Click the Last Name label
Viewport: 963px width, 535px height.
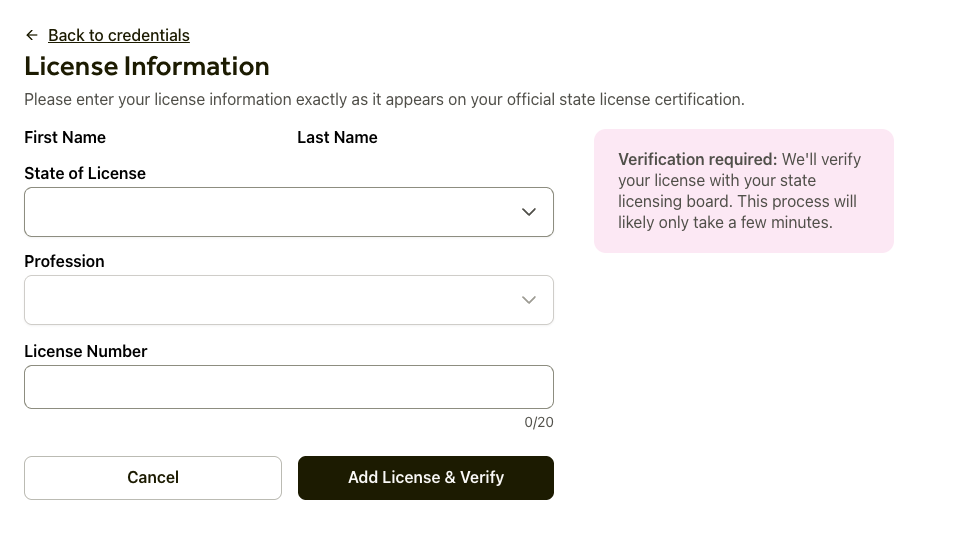pyautogui.click(x=337, y=137)
